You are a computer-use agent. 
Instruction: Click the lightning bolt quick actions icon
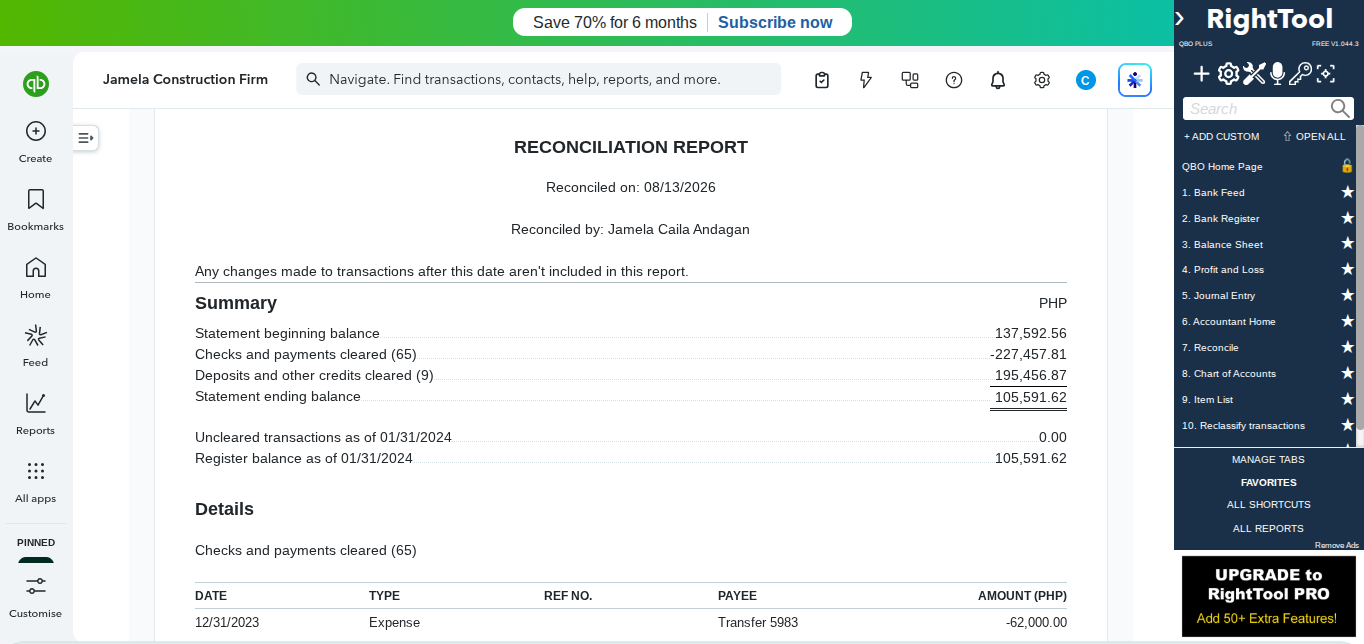point(866,80)
